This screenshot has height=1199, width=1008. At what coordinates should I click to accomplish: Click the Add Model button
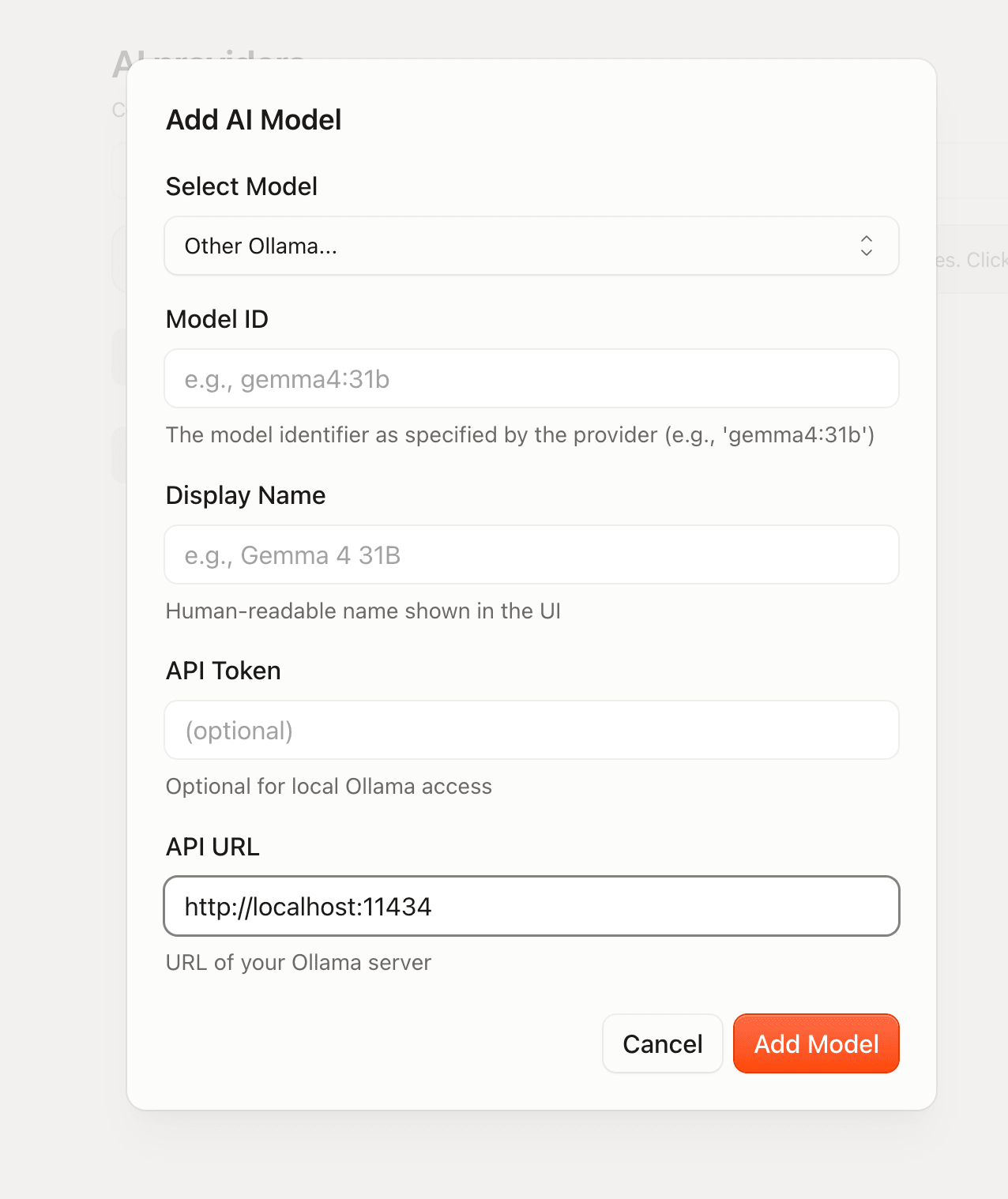tap(816, 1043)
